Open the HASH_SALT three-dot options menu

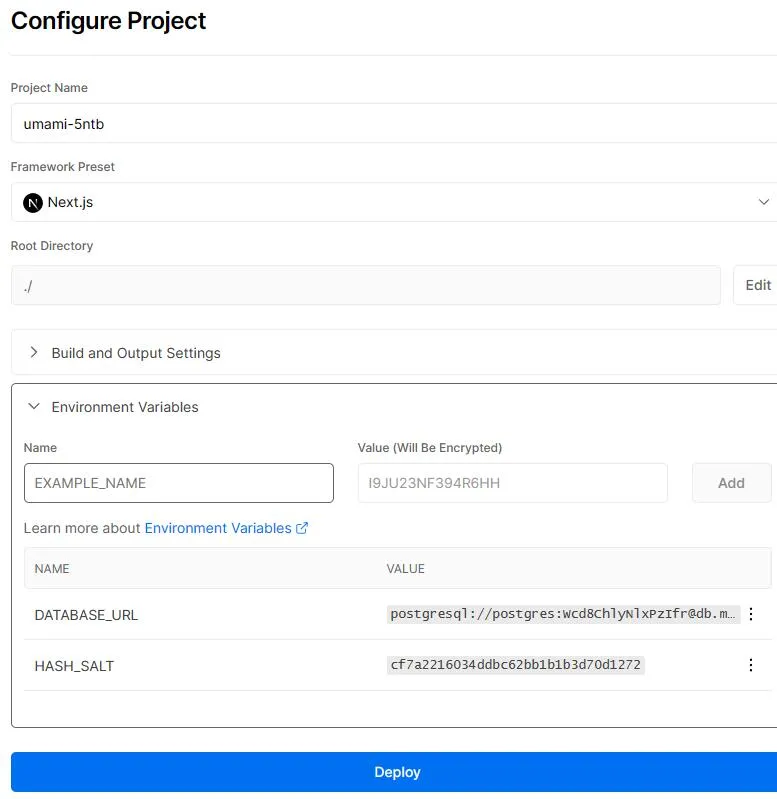751,665
